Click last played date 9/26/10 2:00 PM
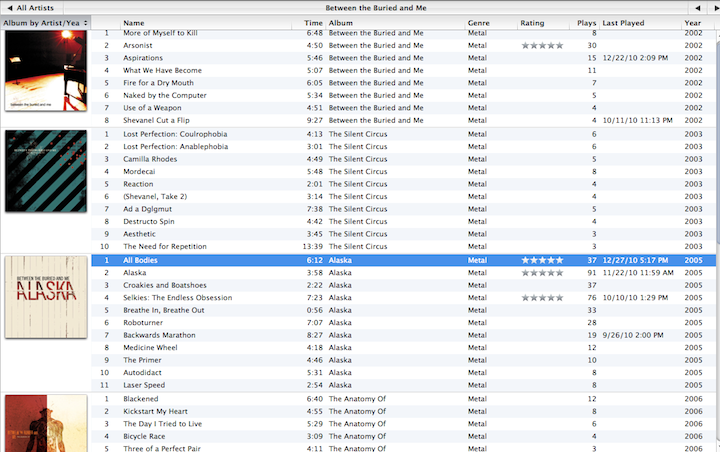720x452 pixels. click(x=633, y=335)
